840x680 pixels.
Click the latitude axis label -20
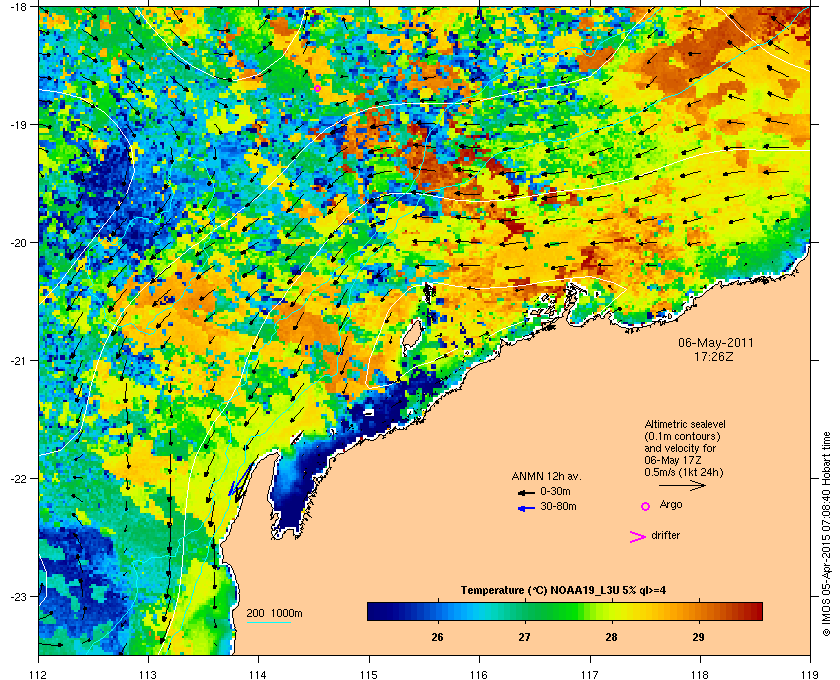(19, 243)
